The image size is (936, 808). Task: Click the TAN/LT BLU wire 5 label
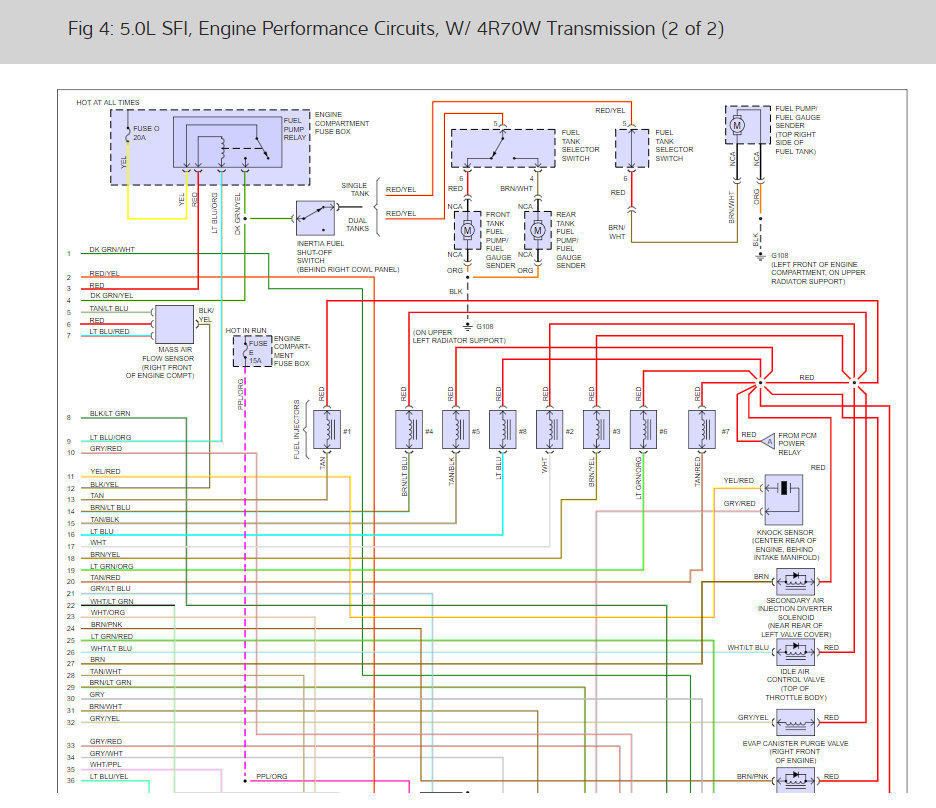pyautogui.click(x=109, y=309)
